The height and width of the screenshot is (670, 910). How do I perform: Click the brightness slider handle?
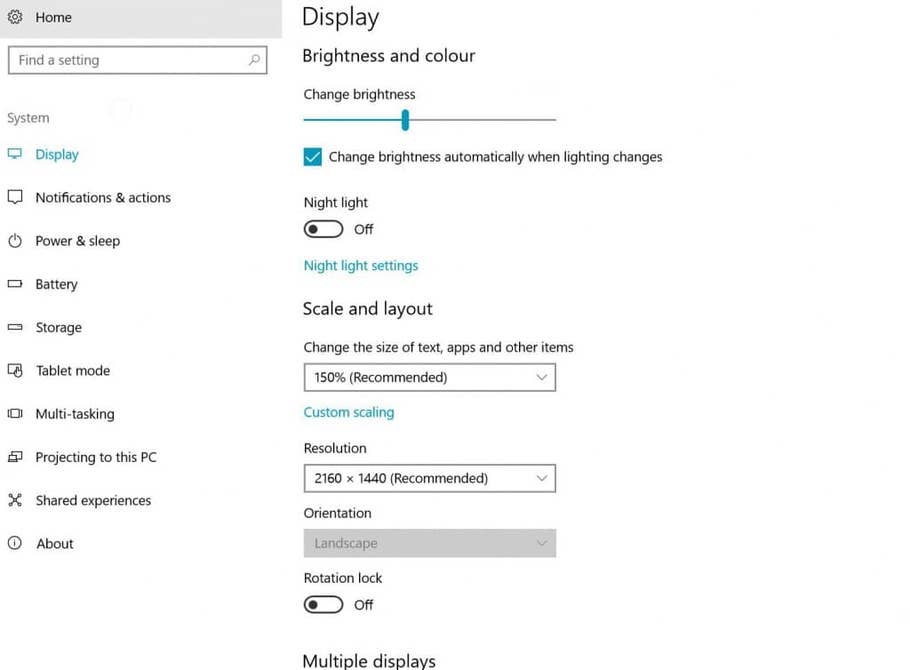tap(405, 120)
